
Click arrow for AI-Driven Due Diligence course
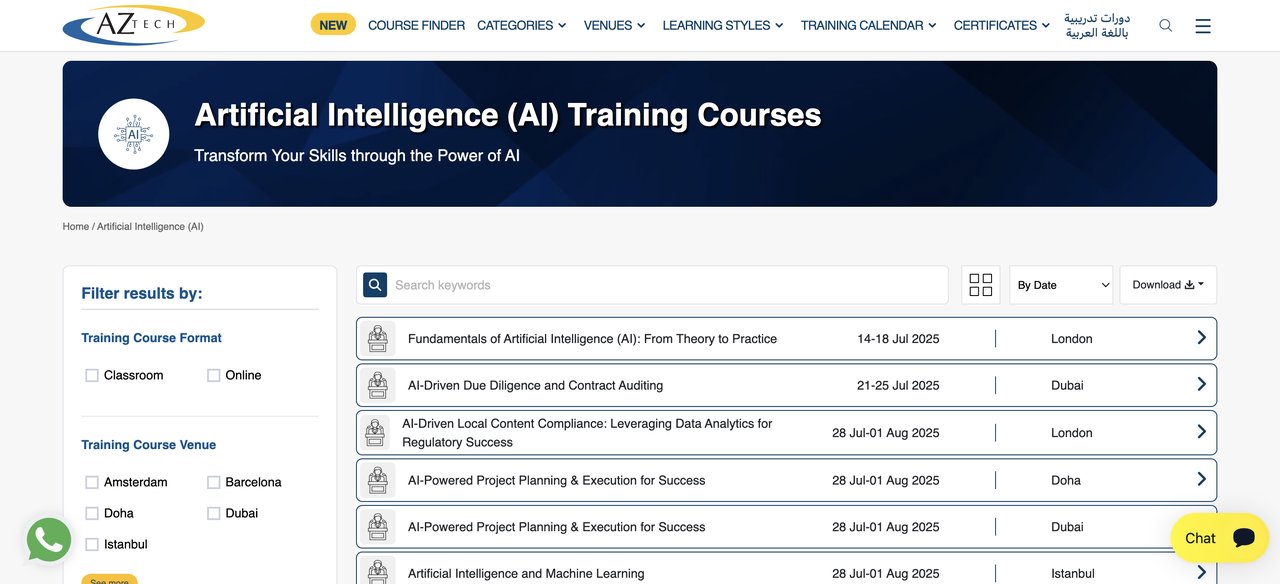pos(1201,385)
